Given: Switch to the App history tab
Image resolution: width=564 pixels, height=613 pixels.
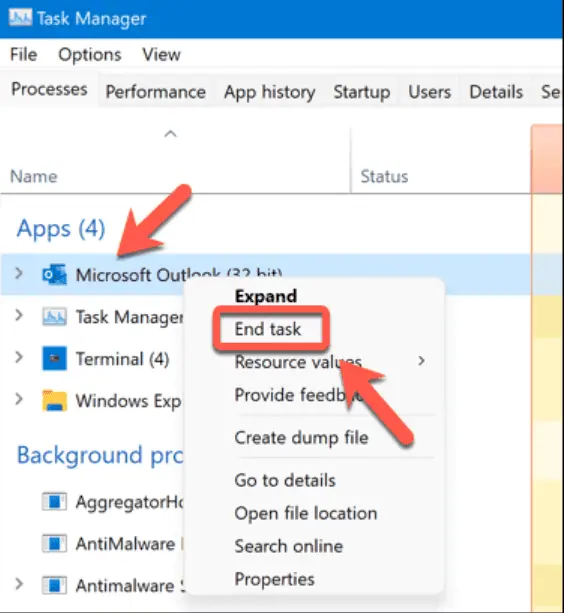Looking at the screenshot, I should [270, 92].
